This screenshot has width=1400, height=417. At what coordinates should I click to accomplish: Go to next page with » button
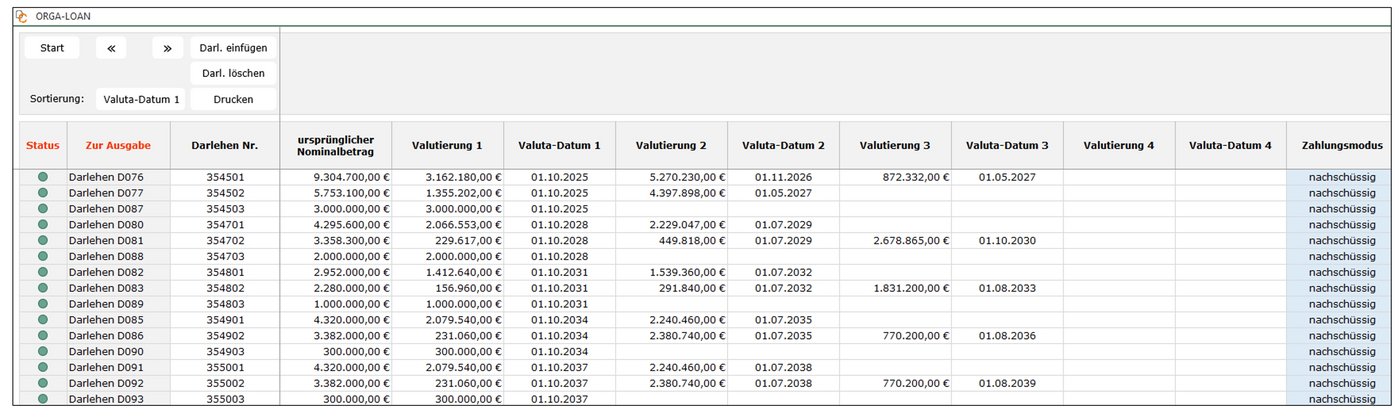pyautogui.click(x=168, y=48)
